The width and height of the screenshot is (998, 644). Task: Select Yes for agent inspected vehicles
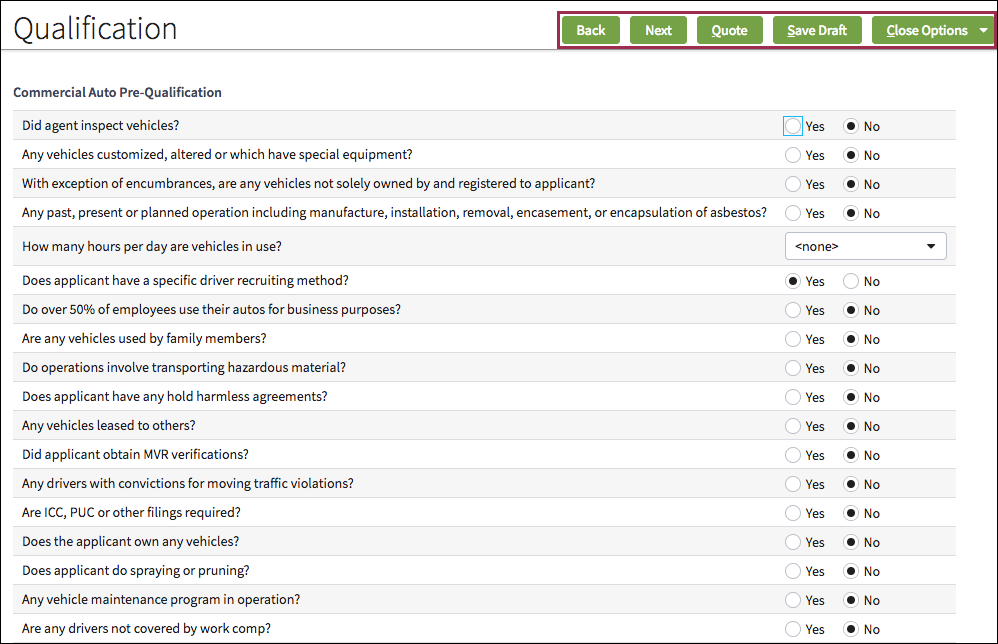pos(791,126)
